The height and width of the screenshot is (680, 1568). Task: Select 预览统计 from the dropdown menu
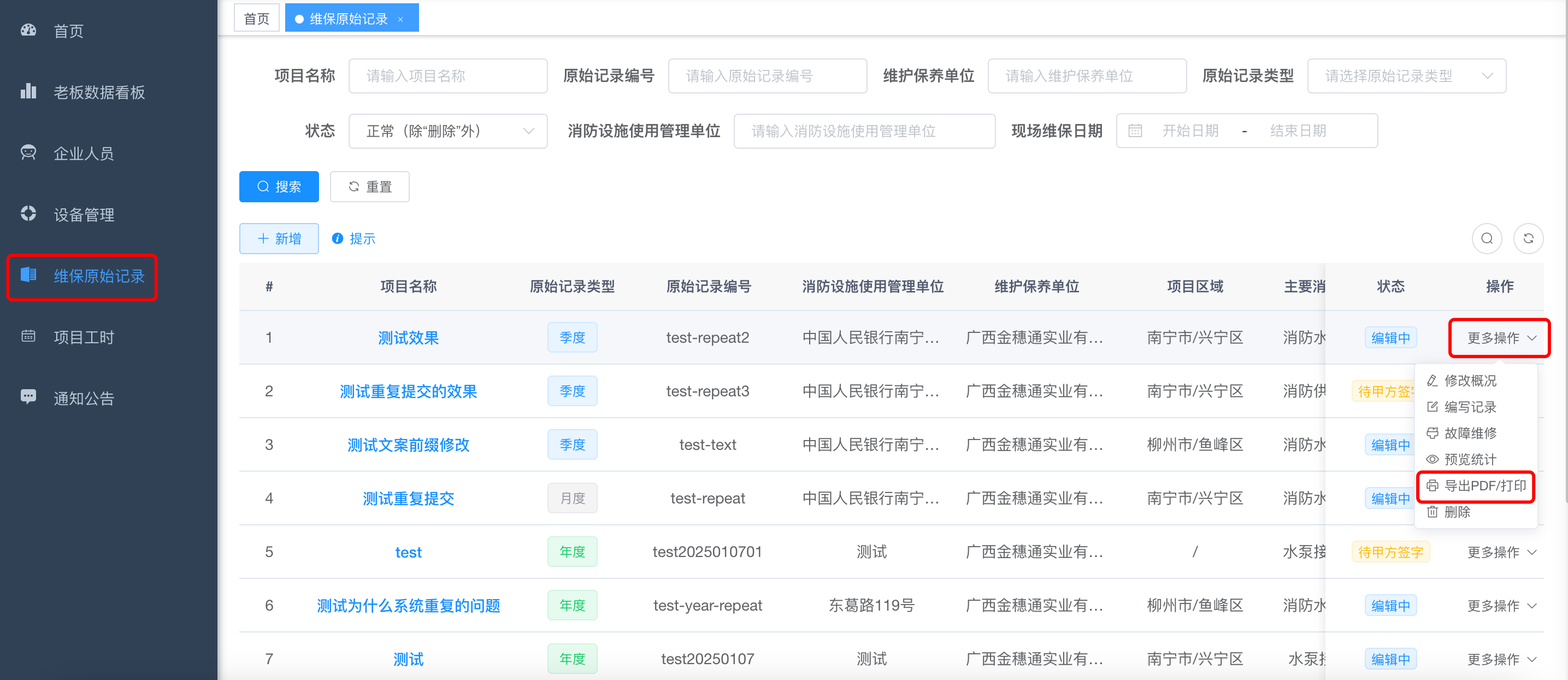tap(1477, 459)
